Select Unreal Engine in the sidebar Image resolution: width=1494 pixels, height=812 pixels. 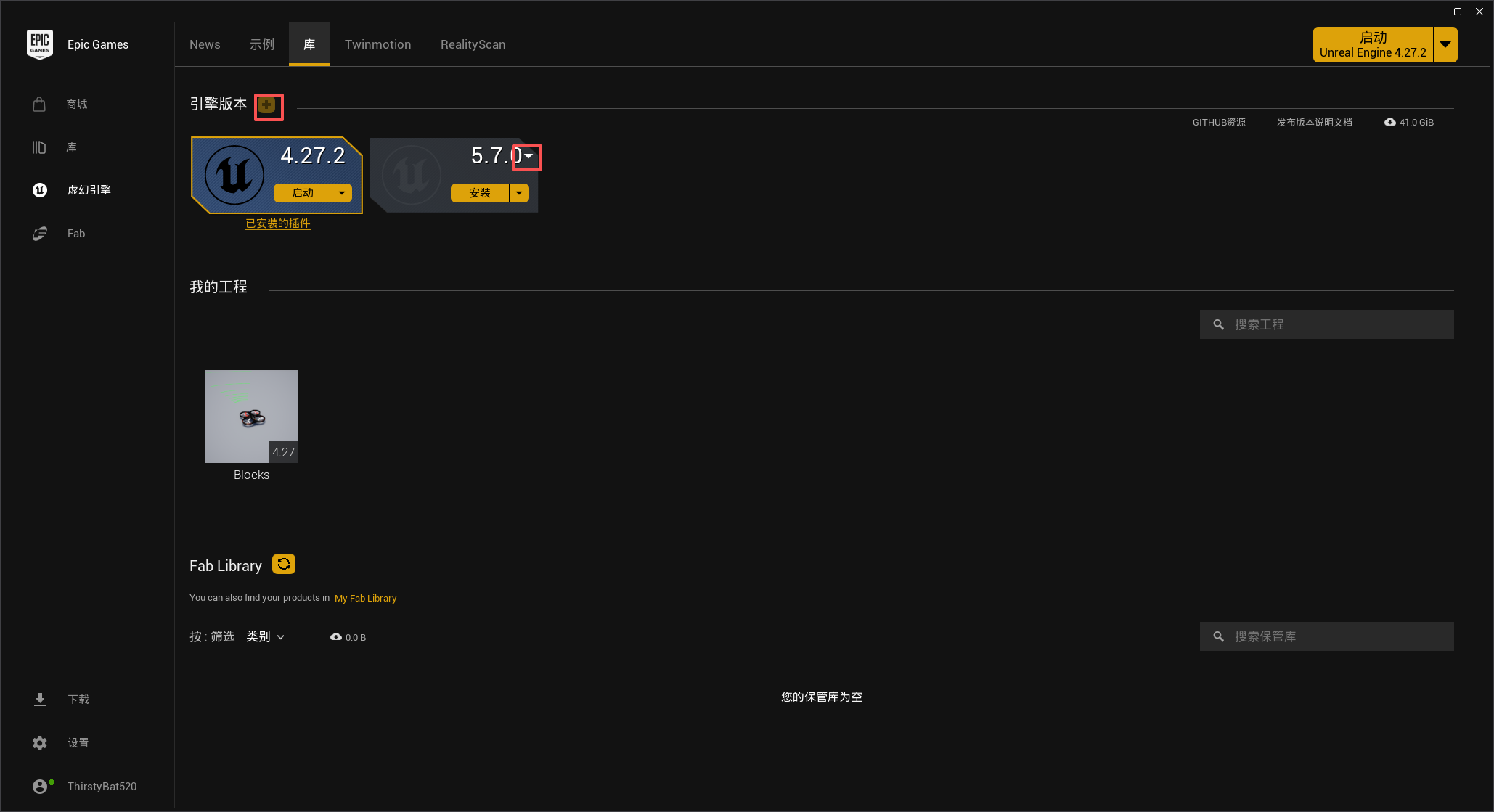tap(89, 190)
